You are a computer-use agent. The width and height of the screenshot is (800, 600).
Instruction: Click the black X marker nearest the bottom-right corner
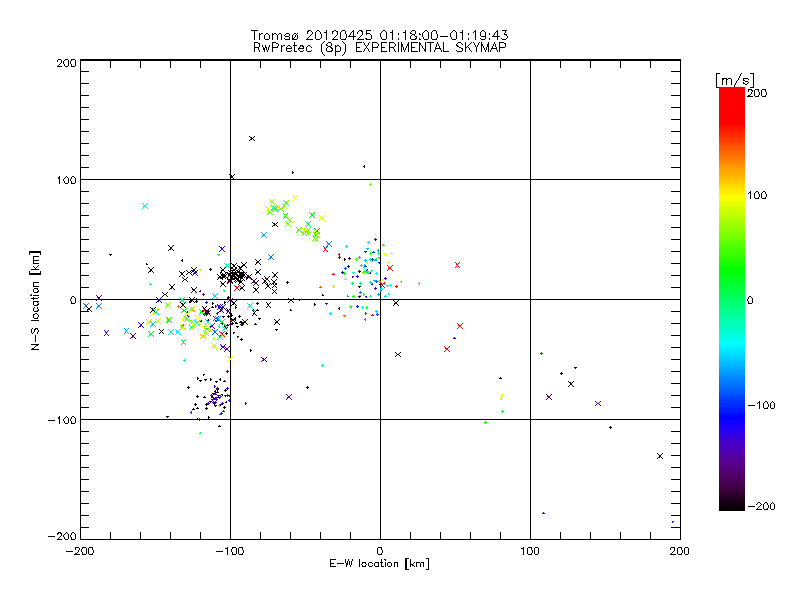tap(660, 456)
